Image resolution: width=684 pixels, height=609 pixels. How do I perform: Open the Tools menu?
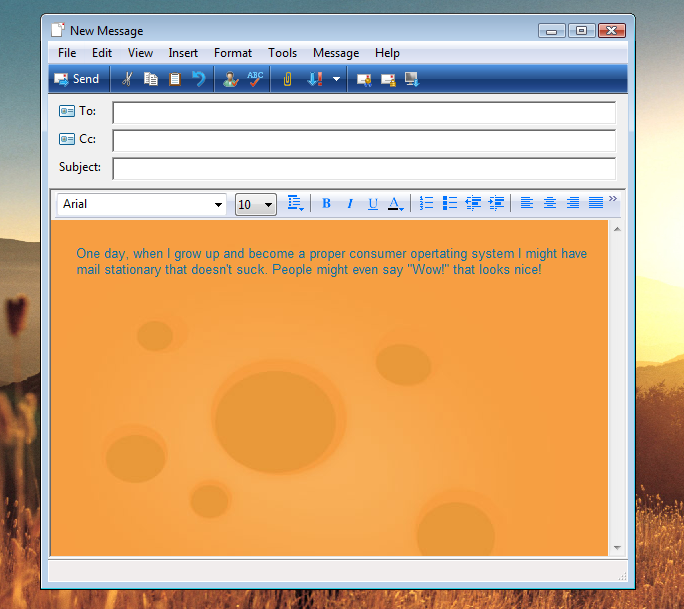(x=282, y=53)
